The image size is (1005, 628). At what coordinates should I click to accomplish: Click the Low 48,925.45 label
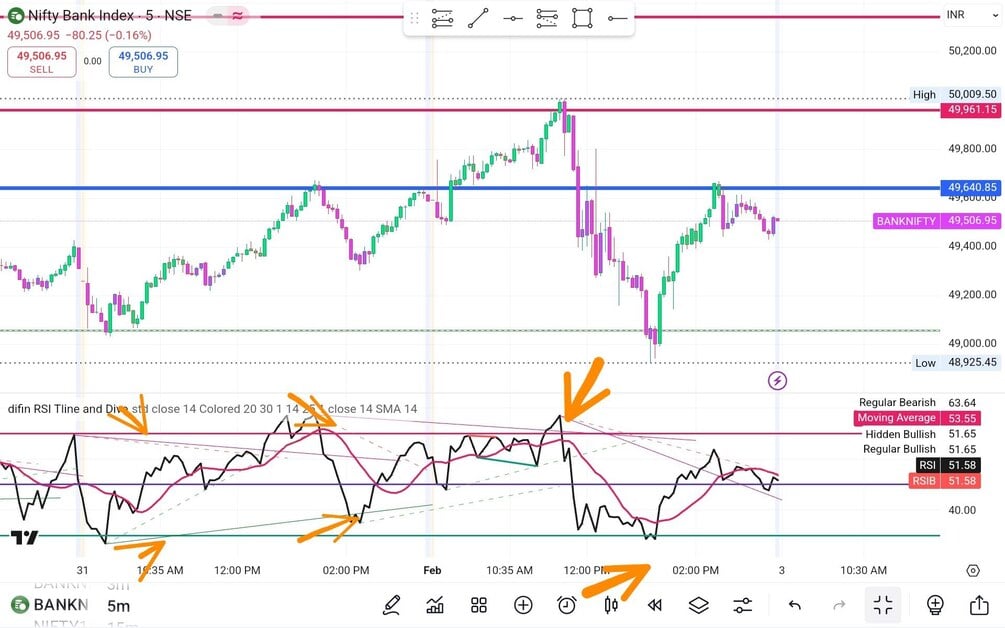954,363
